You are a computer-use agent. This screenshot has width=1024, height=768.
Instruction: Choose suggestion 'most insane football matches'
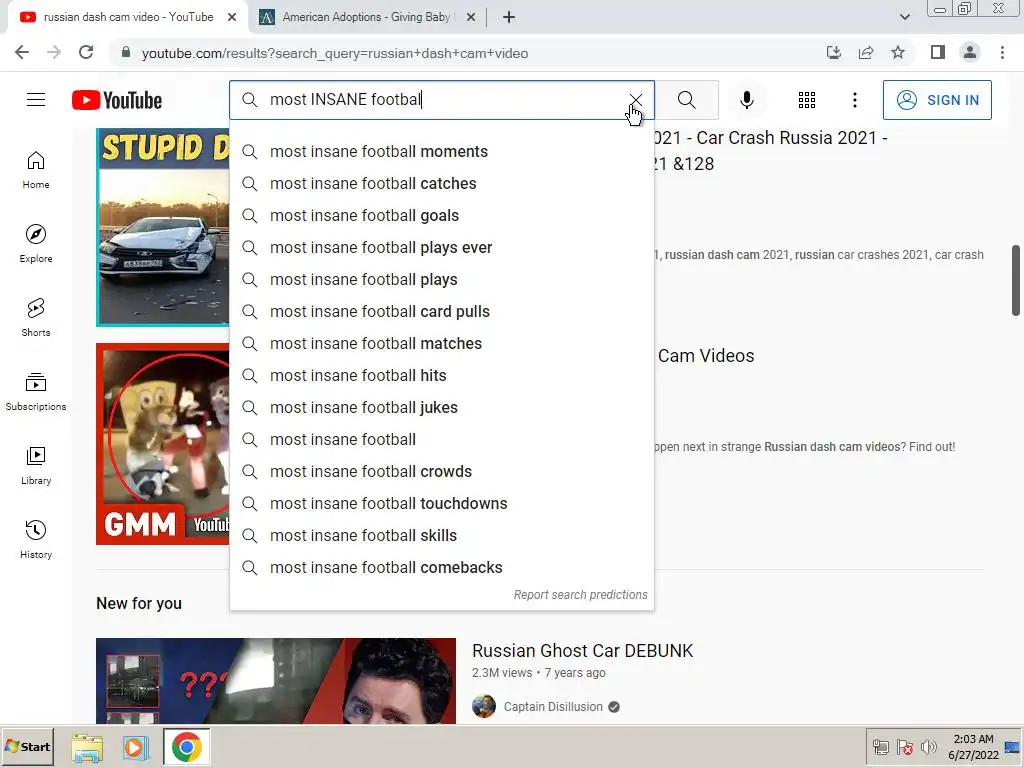click(441, 344)
